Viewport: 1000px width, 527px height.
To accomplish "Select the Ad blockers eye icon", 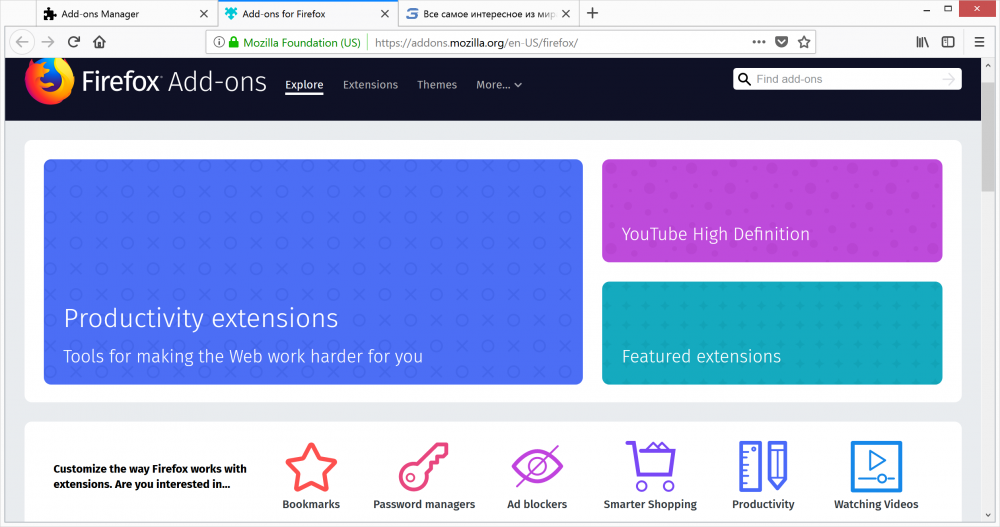I will (537, 466).
